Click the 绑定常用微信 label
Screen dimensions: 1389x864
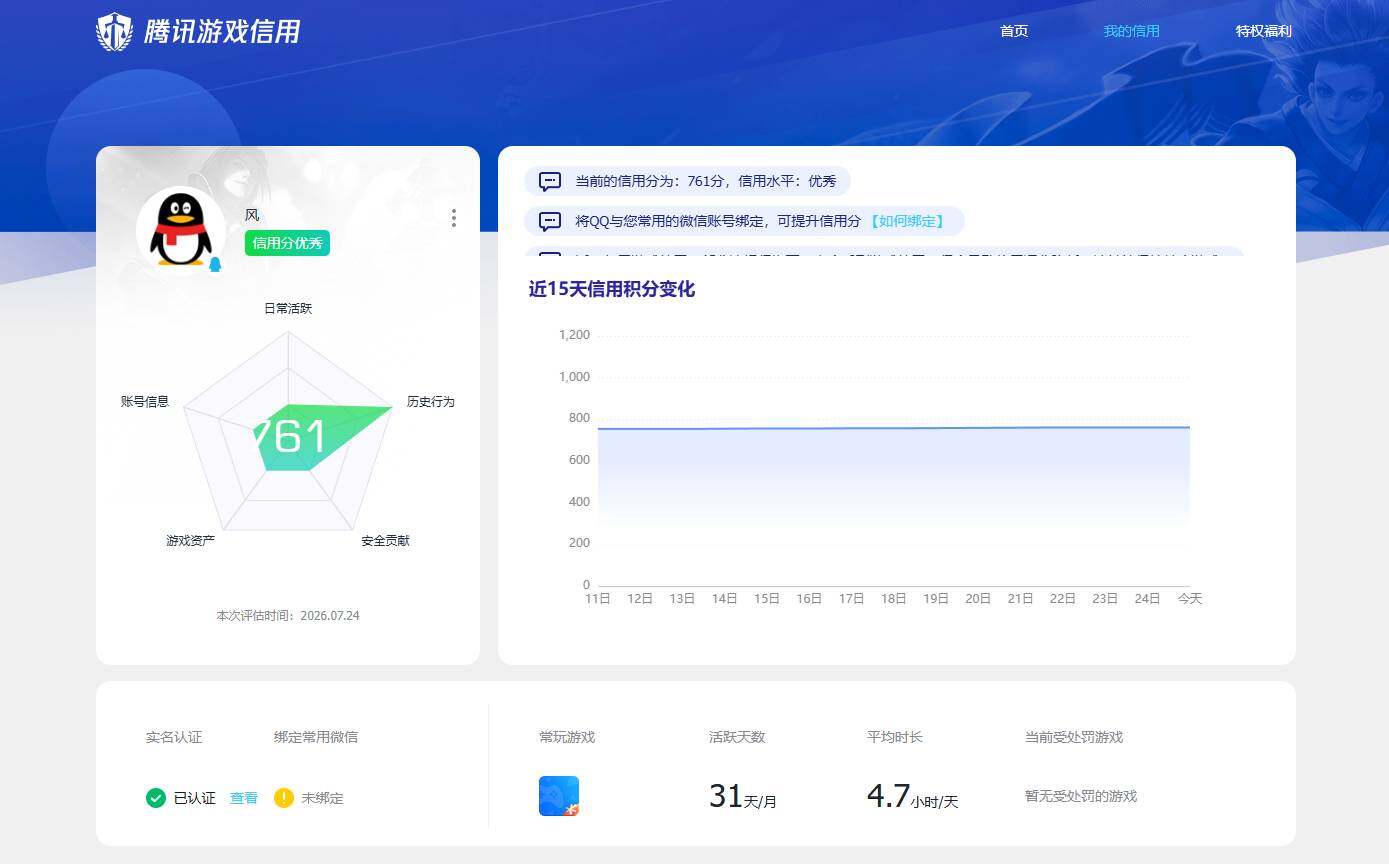pos(316,737)
